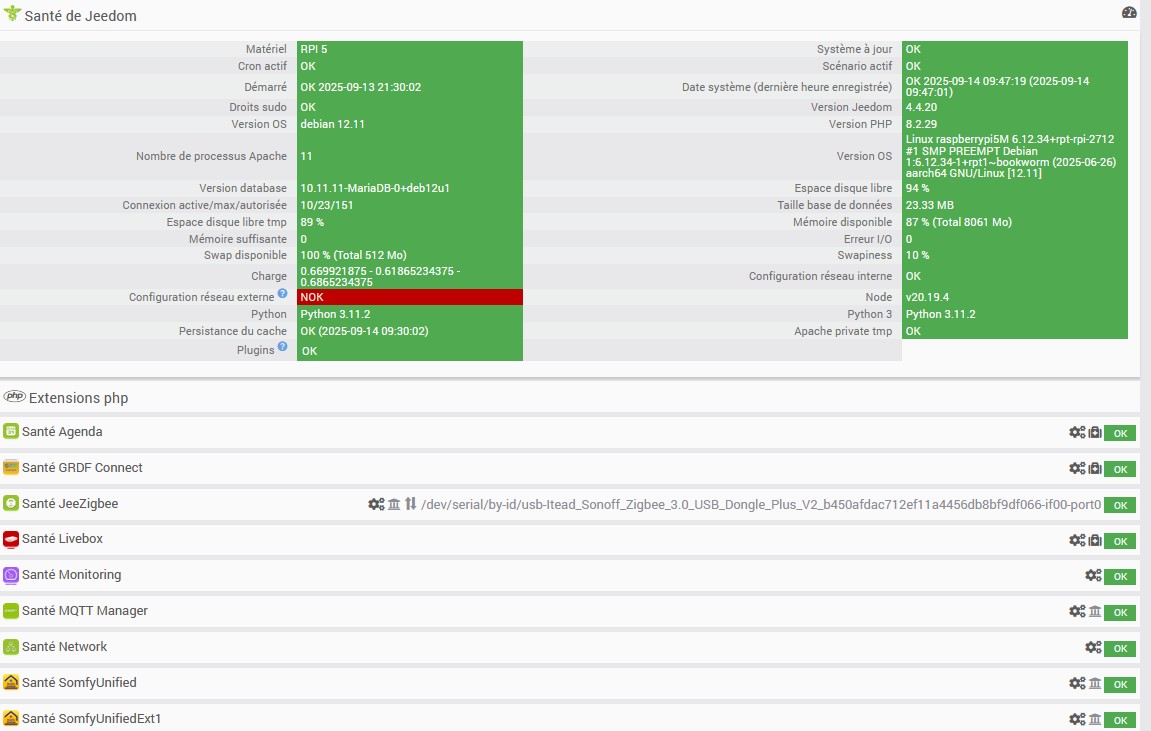The height and width of the screenshot is (731, 1151).
Task: Click the OK status badge for Santé Monitoring
Action: pyautogui.click(x=1120, y=576)
